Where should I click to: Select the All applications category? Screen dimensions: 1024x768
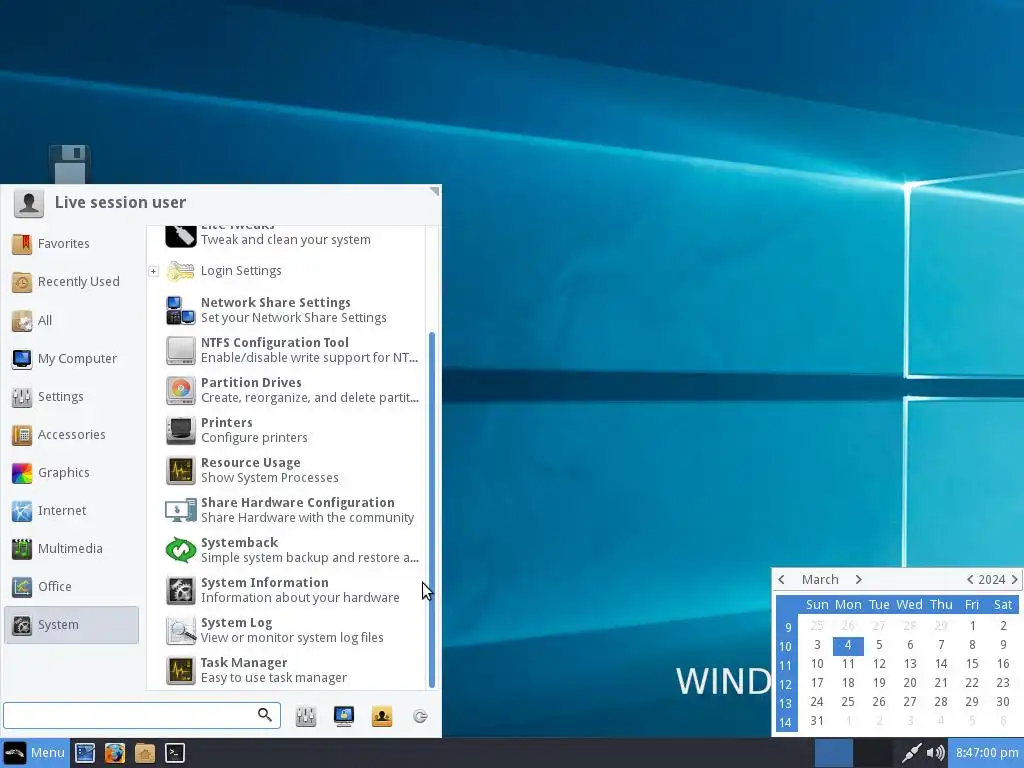click(71, 320)
